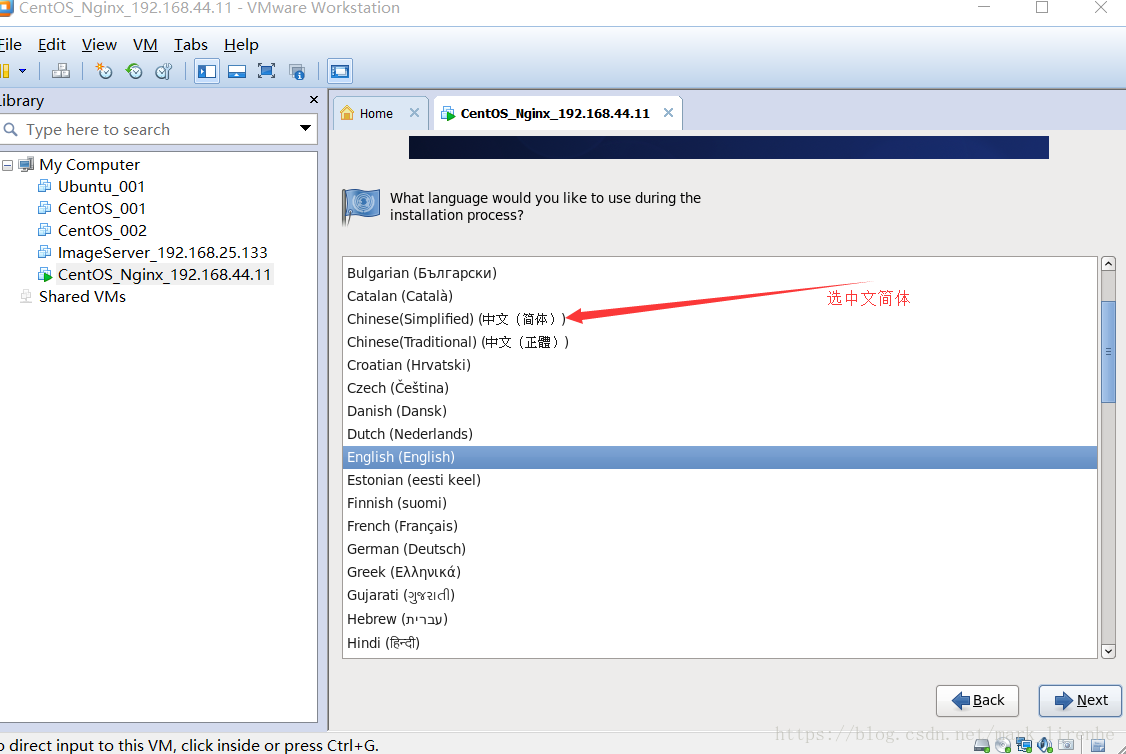1126x754 pixels.
Task: Click the Unity mode toolbar icon
Action: point(297,71)
